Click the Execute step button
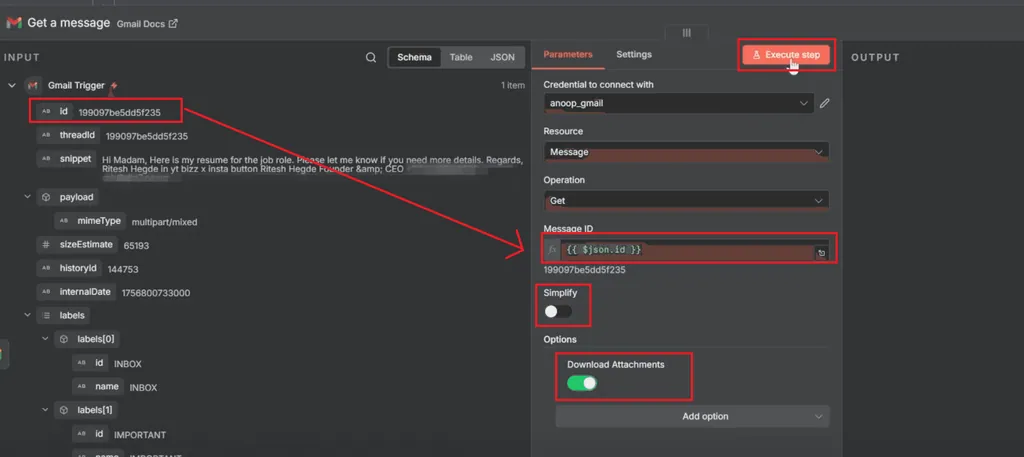 point(786,55)
